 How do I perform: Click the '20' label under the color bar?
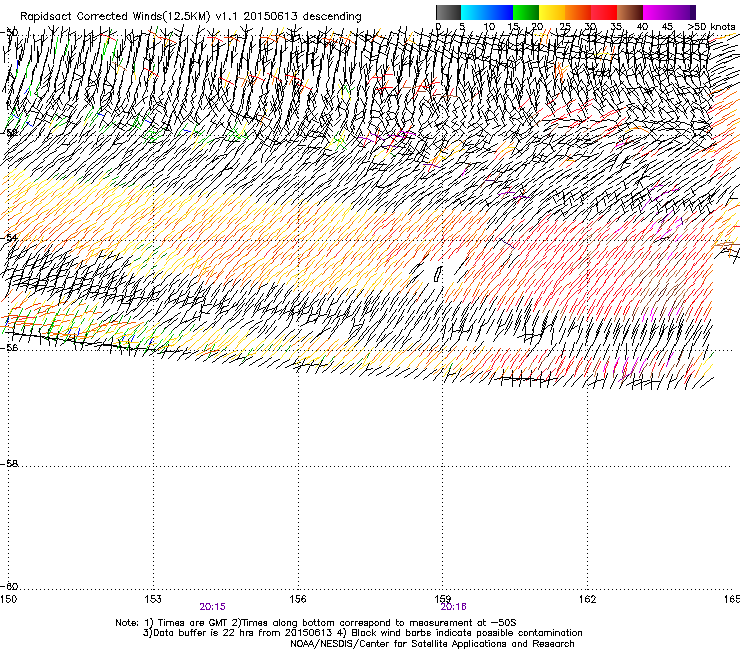tap(538, 27)
